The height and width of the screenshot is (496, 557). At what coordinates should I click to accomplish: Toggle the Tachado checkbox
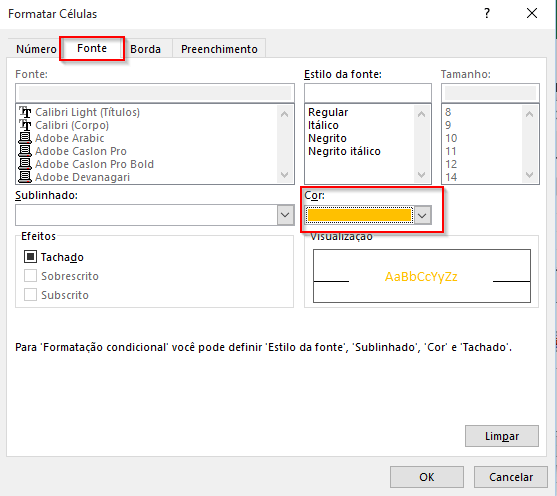click(30, 257)
